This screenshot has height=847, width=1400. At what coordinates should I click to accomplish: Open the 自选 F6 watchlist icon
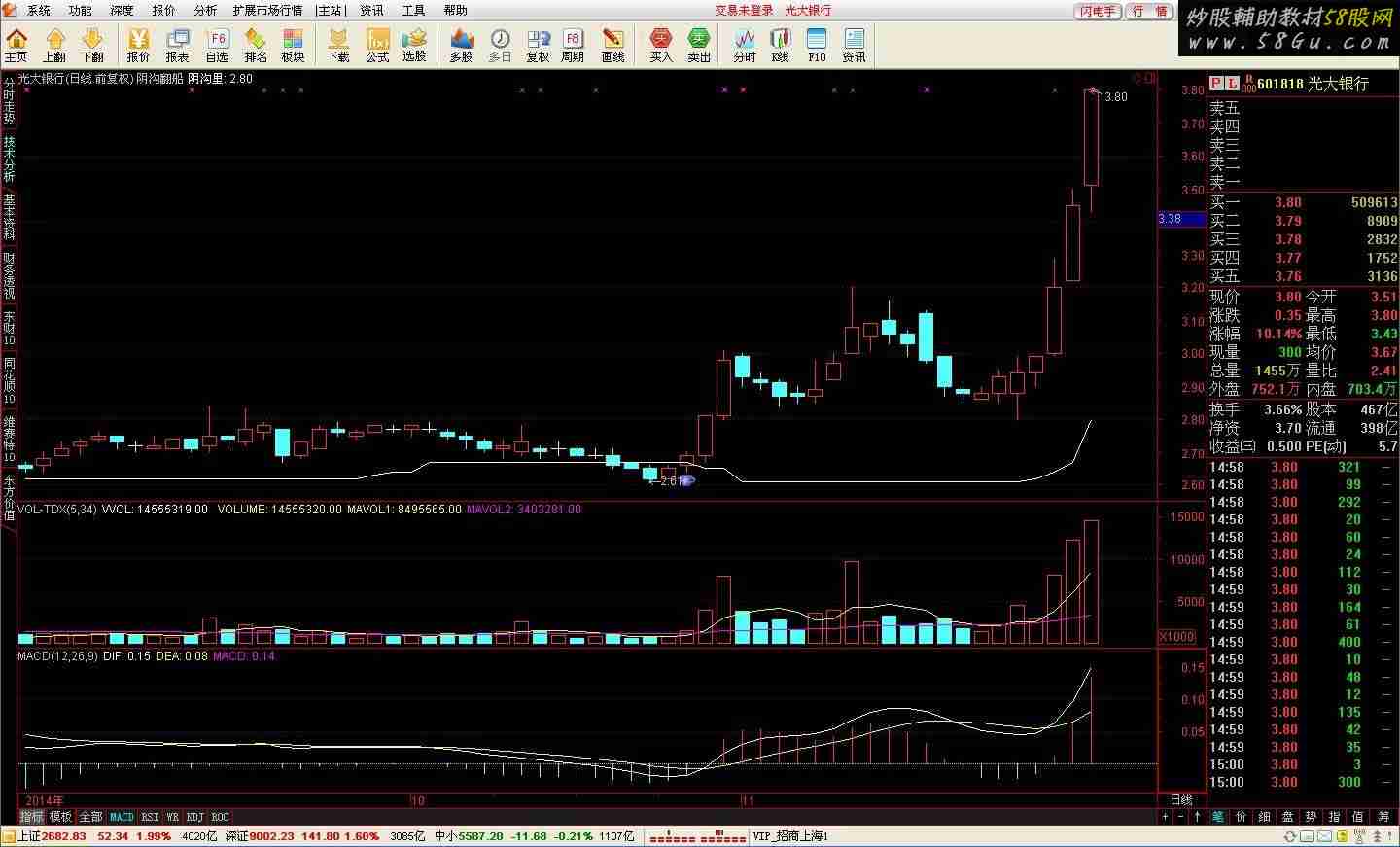[217, 45]
